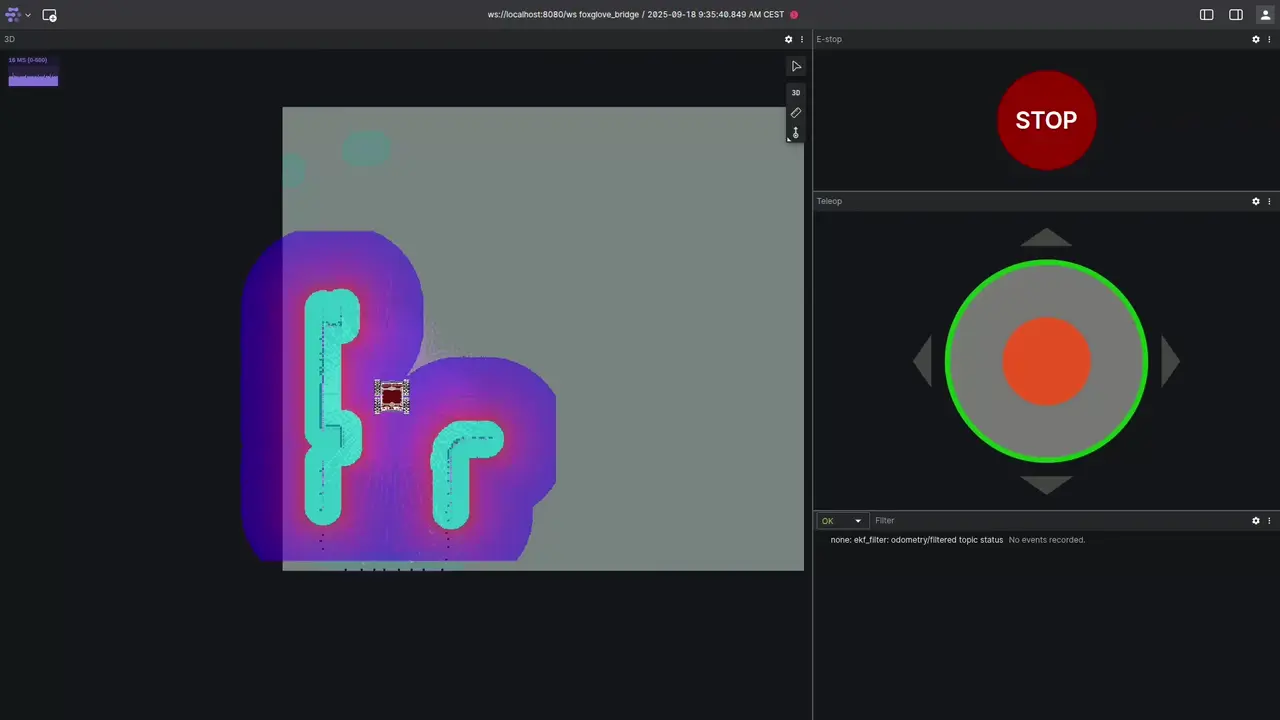
Task: Click the Add panel icon
Action: tap(49, 15)
